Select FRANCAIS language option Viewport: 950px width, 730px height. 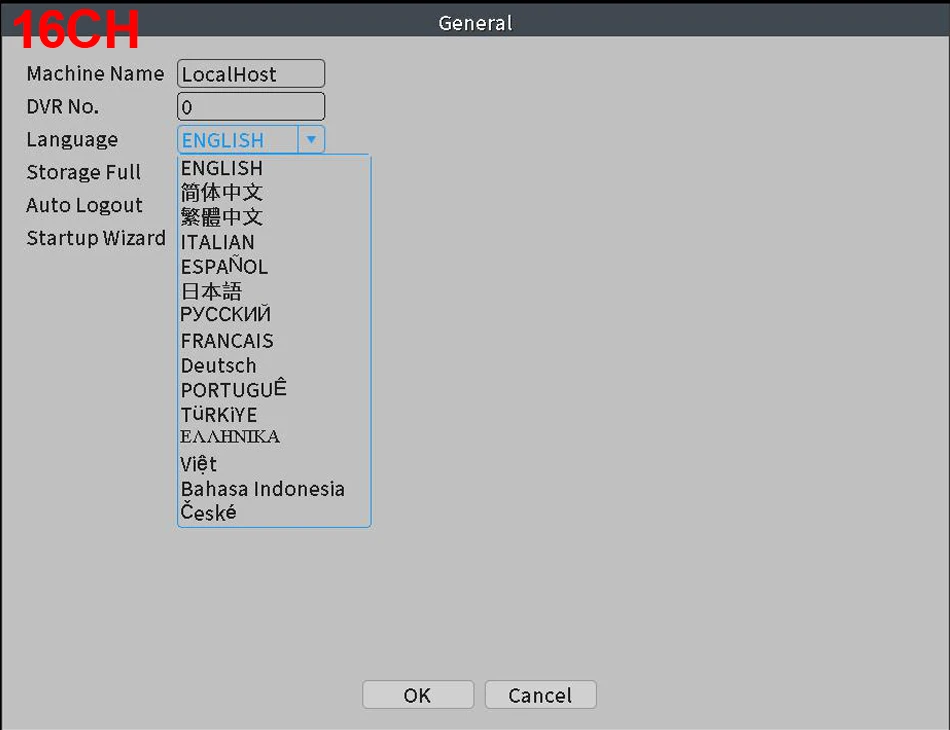click(x=227, y=341)
